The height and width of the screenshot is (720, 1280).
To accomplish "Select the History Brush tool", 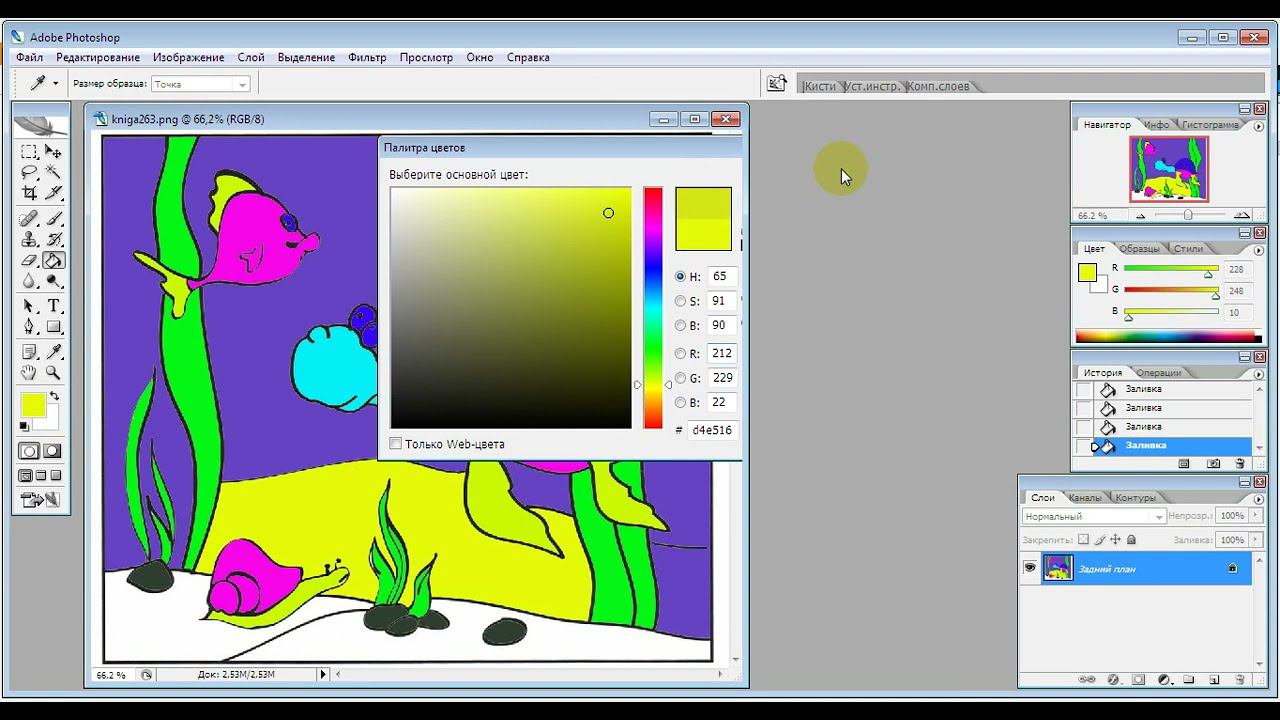I will (53, 240).
